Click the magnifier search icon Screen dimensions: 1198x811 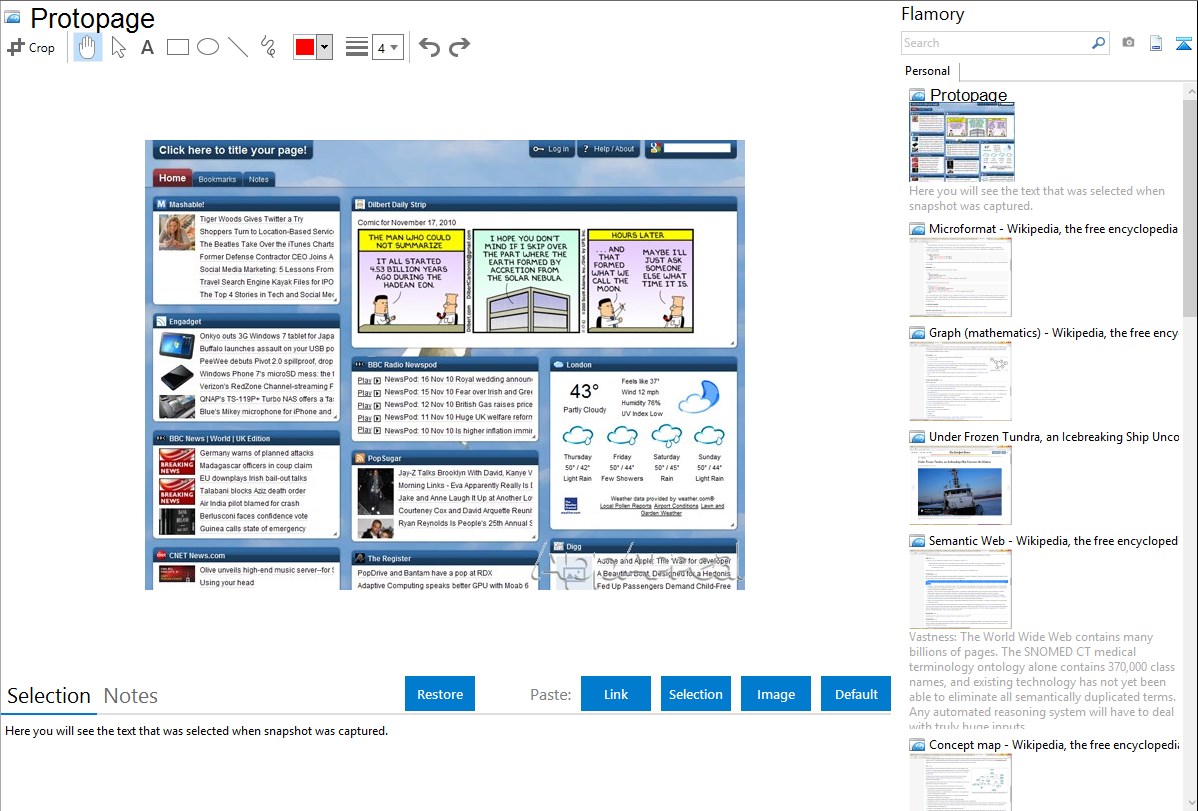click(1099, 43)
